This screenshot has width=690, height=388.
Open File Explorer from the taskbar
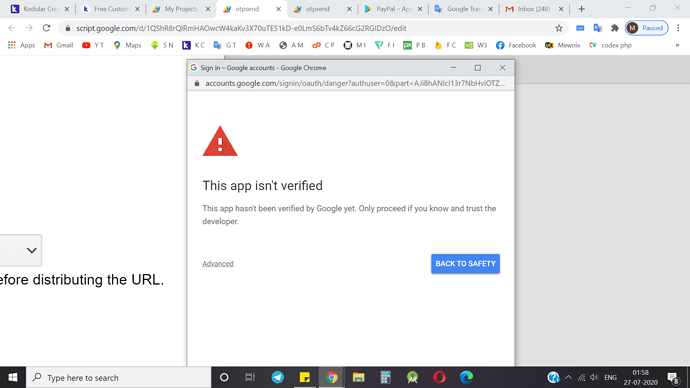click(358, 377)
